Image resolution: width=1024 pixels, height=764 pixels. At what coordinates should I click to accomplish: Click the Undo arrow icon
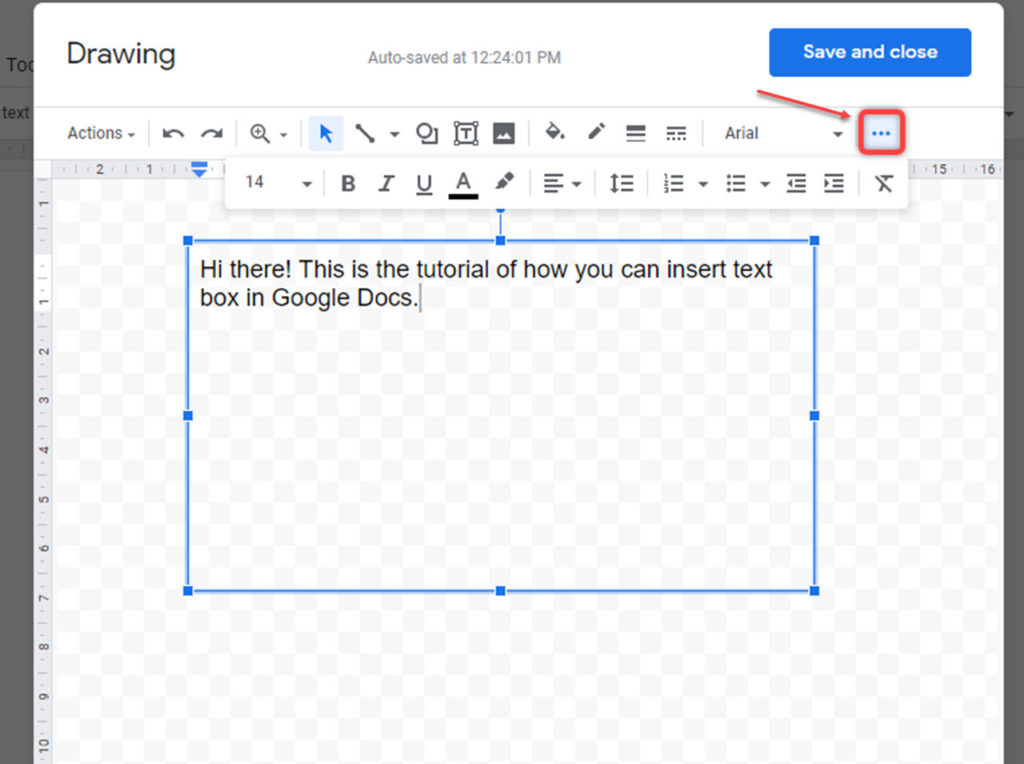click(173, 133)
